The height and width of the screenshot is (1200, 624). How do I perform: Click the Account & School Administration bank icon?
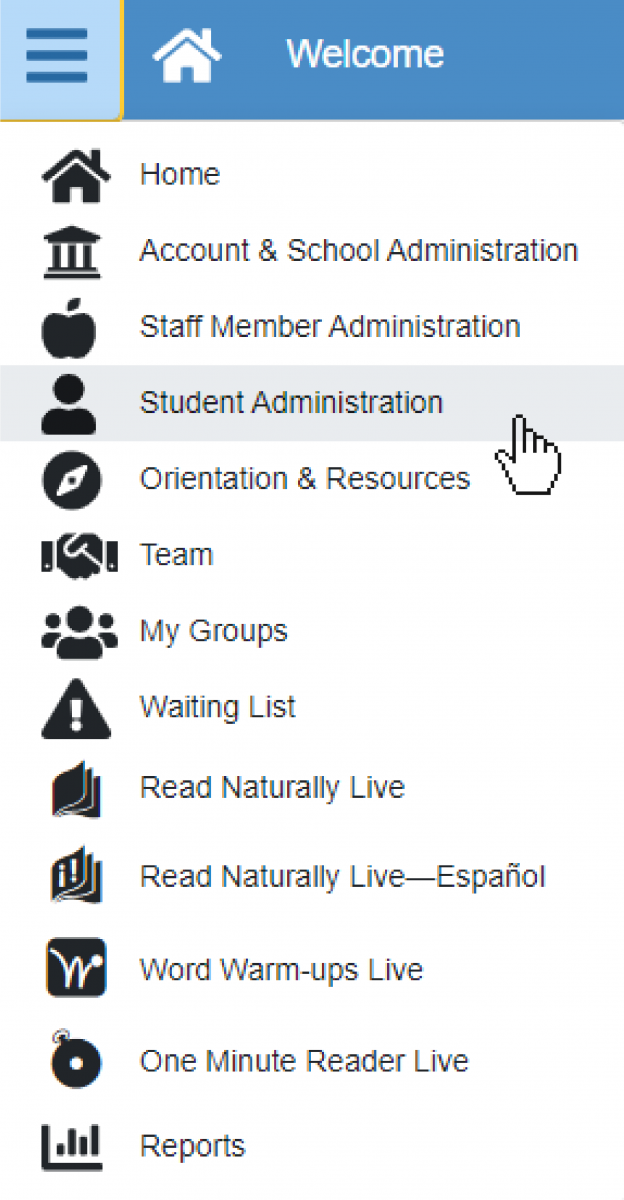point(75,250)
